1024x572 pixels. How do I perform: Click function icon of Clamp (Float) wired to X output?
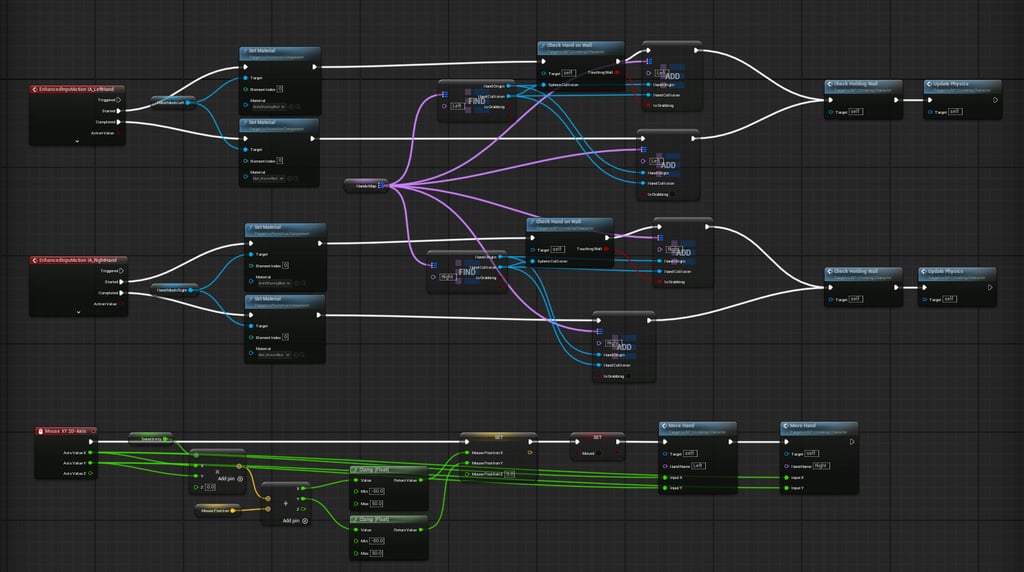point(355,469)
